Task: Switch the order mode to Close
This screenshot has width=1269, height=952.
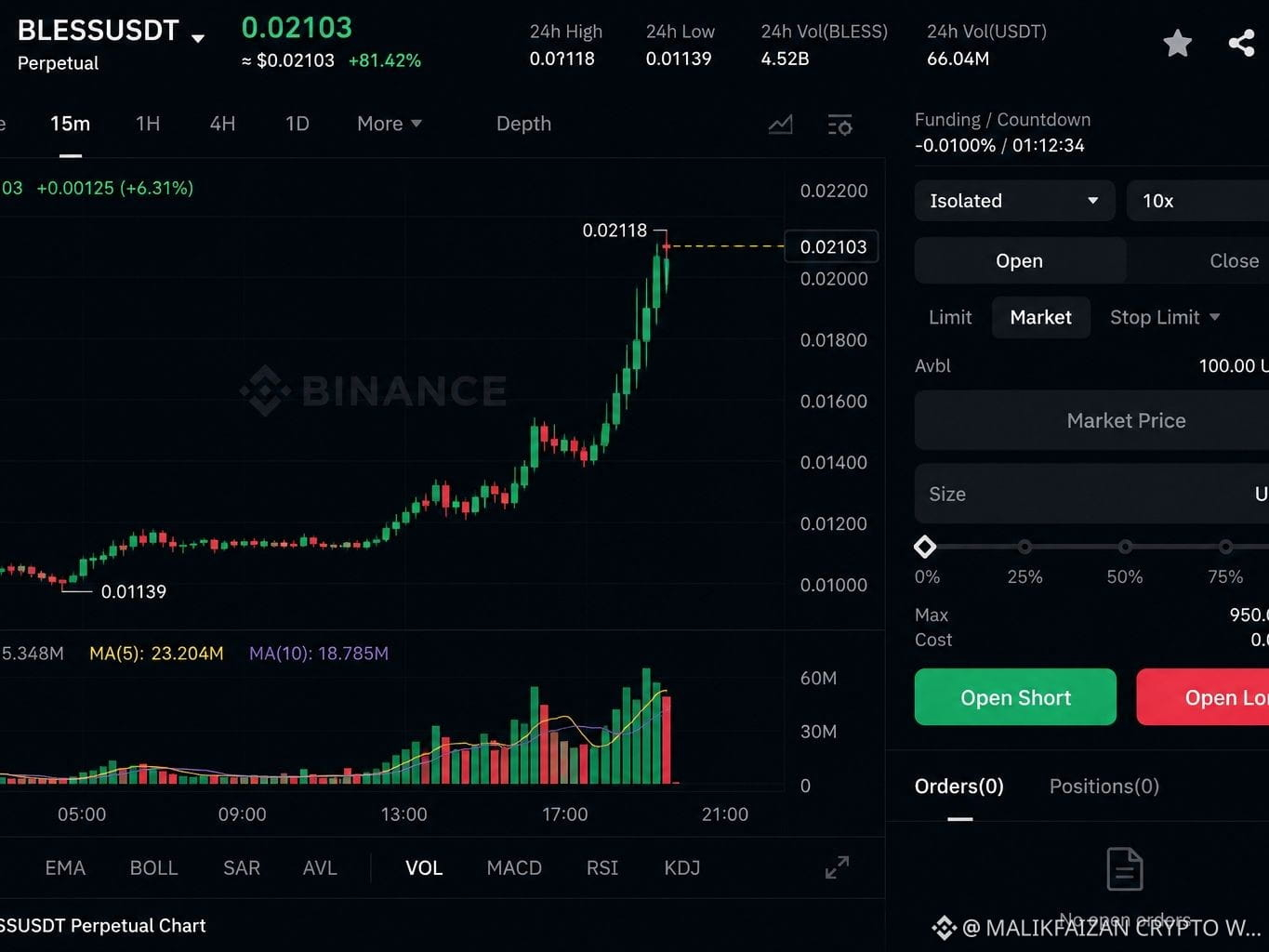Action: coord(1234,260)
